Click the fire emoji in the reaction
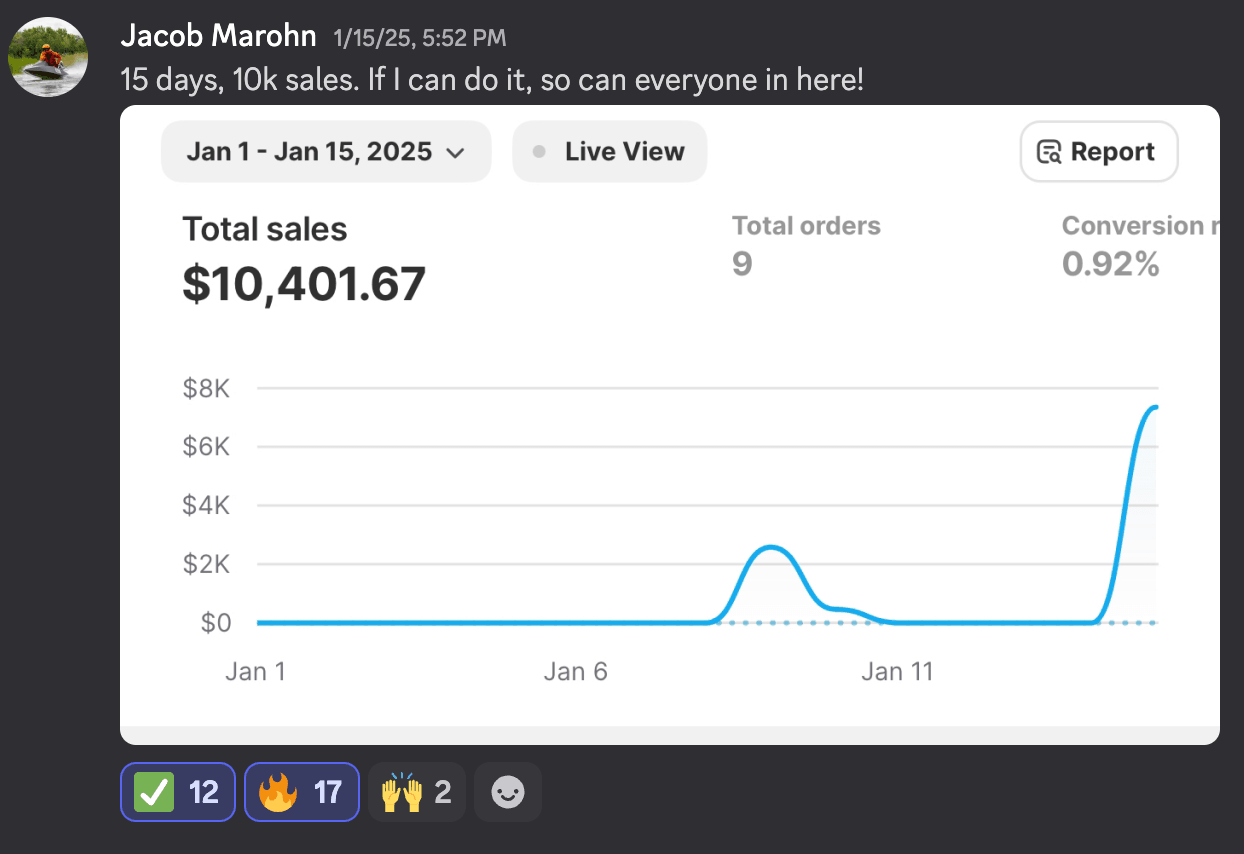This screenshot has height=854, width=1244. (x=278, y=793)
